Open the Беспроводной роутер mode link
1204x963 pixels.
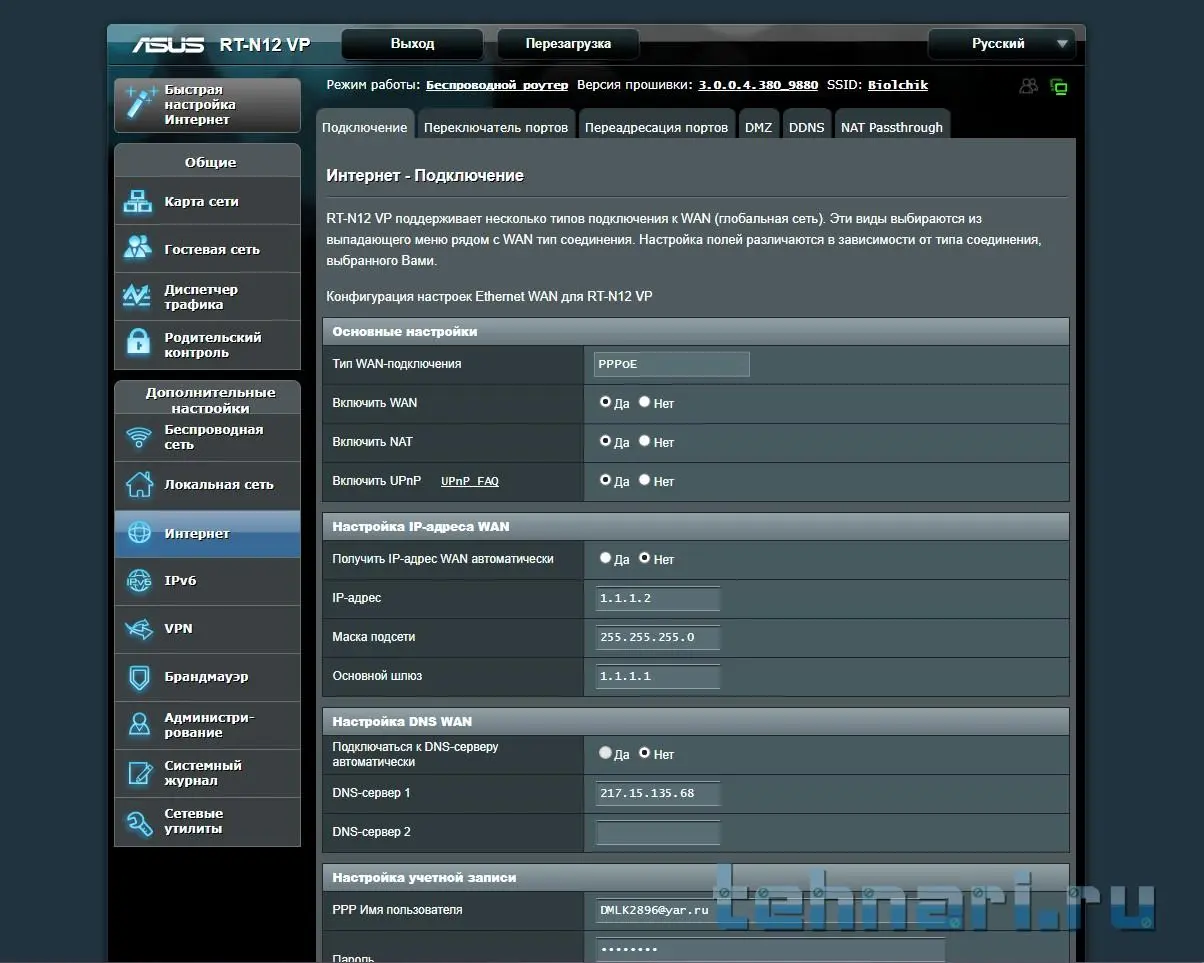point(497,86)
